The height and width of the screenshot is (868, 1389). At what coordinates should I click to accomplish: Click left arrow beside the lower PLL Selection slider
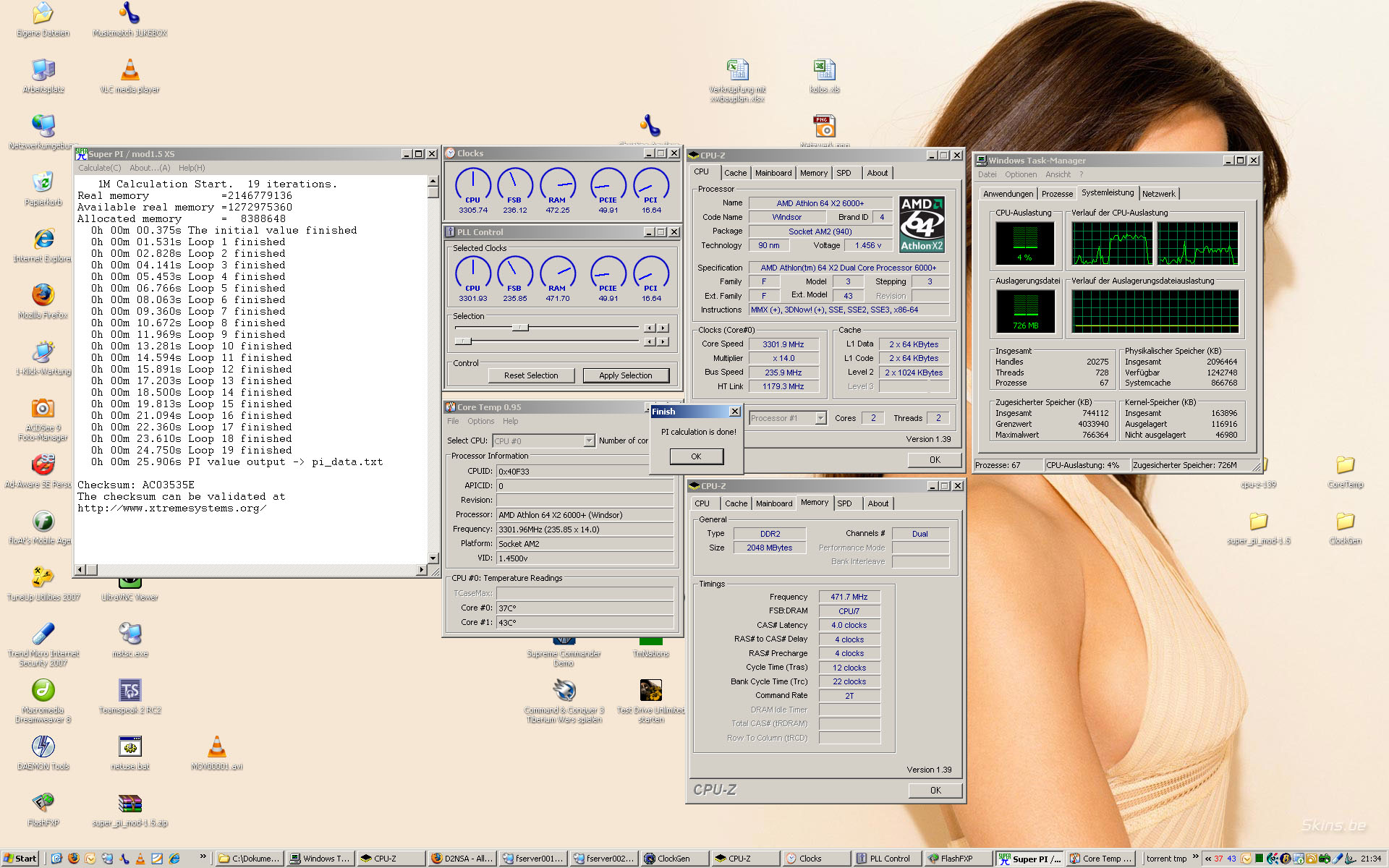point(649,341)
